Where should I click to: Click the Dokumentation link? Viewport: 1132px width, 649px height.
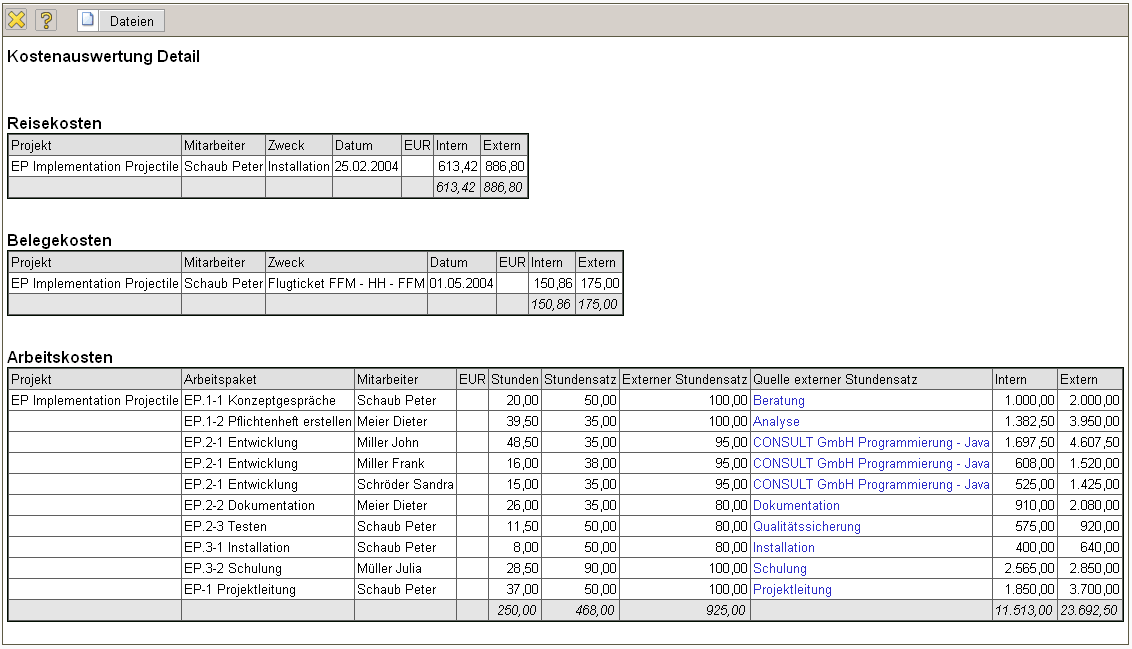point(796,506)
